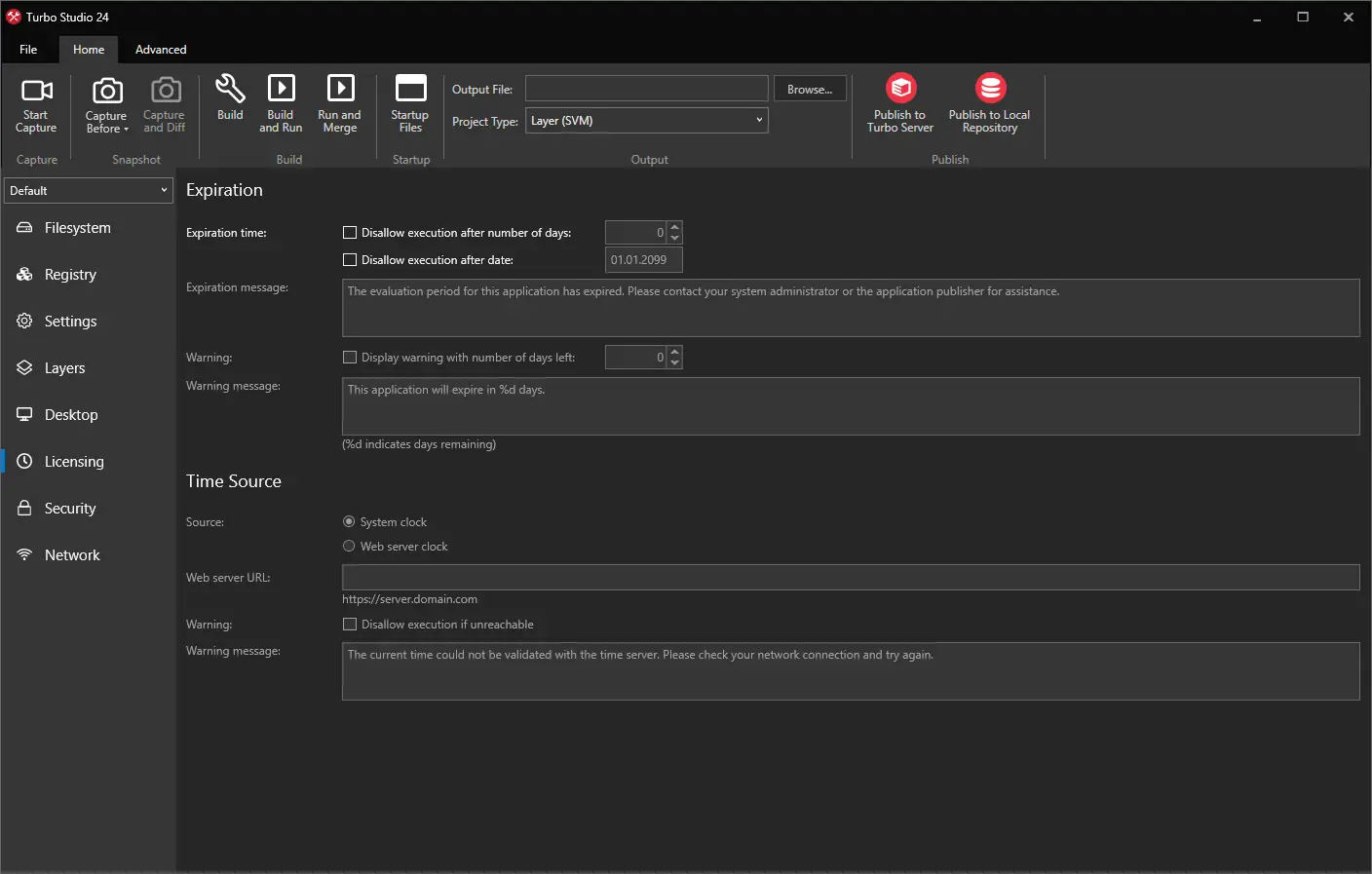The width and height of the screenshot is (1372, 874).
Task: Open the Settings section
Action: [89, 322]
